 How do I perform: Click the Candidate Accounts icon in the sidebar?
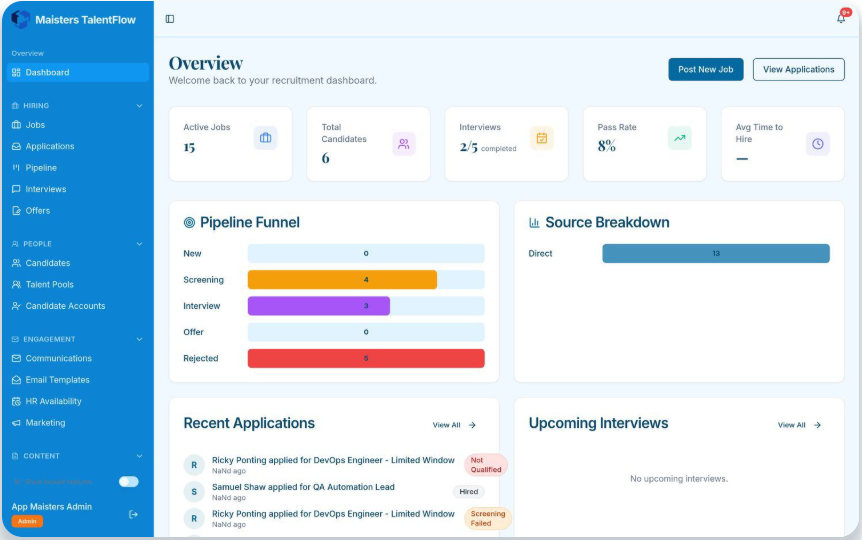16,306
